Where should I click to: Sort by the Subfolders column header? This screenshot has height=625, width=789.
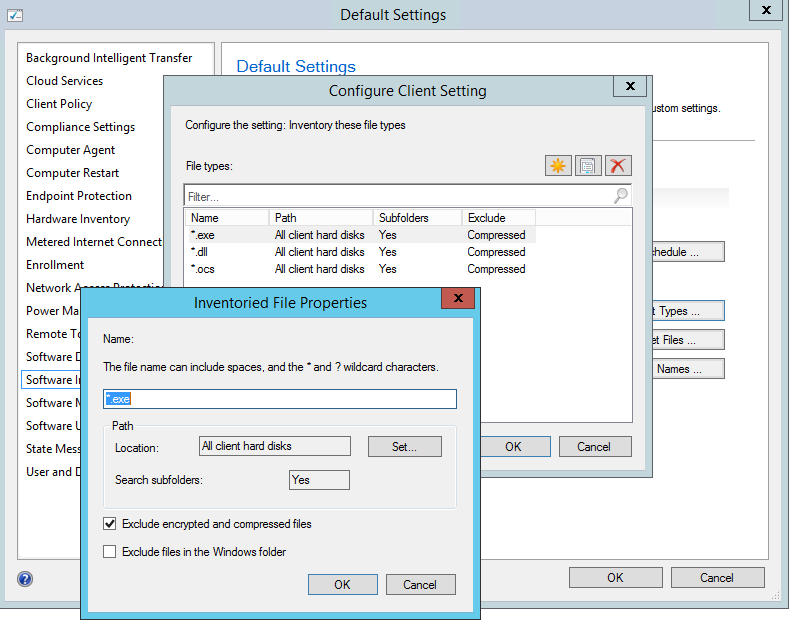pyautogui.click(x=417, y=218)
